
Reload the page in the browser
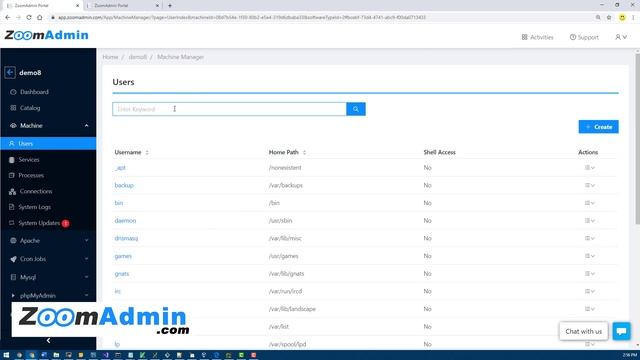pyautogui.click(x=29, y=18)
